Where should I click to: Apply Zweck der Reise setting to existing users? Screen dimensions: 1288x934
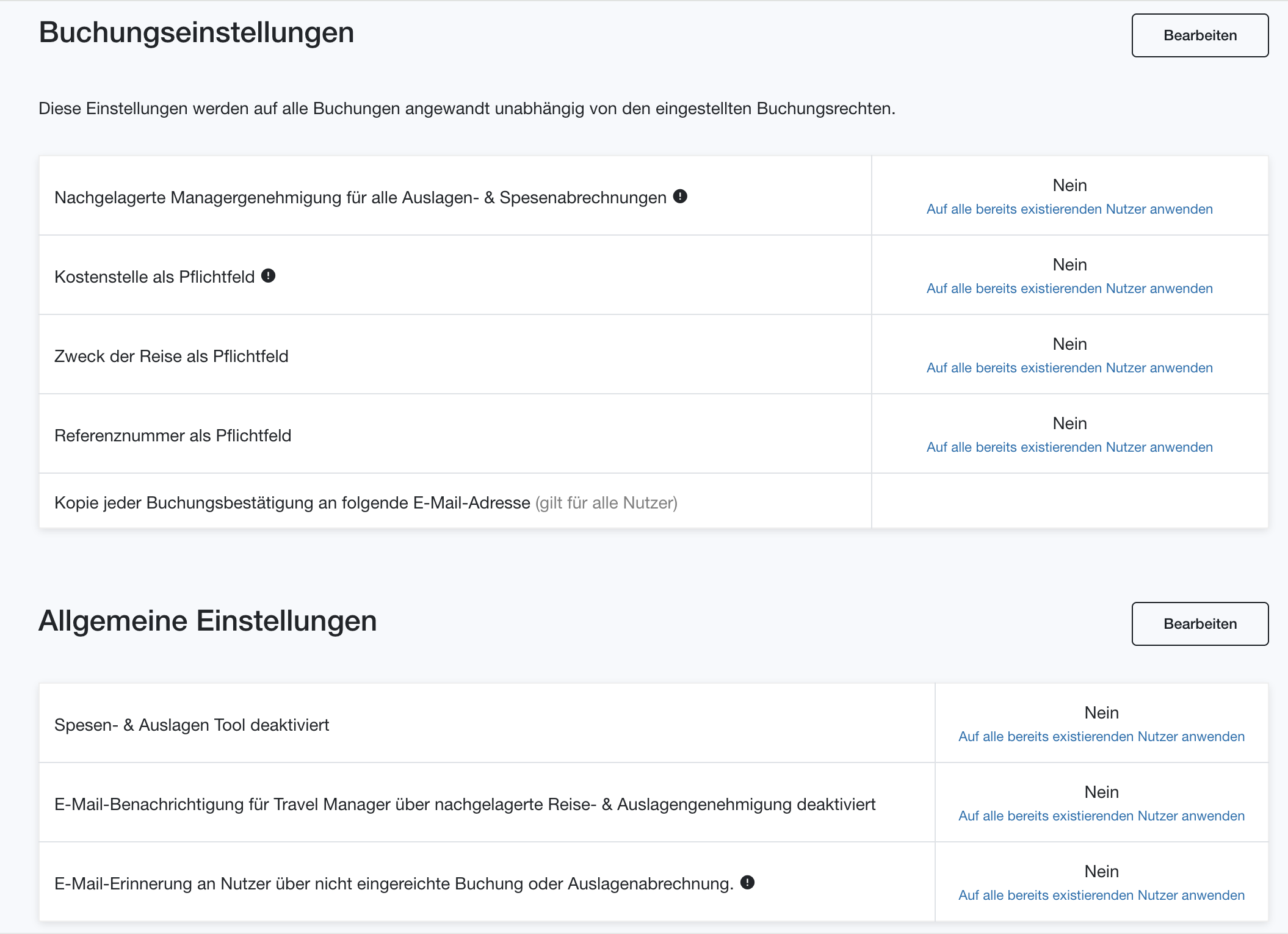click(x=1069, y=367)
